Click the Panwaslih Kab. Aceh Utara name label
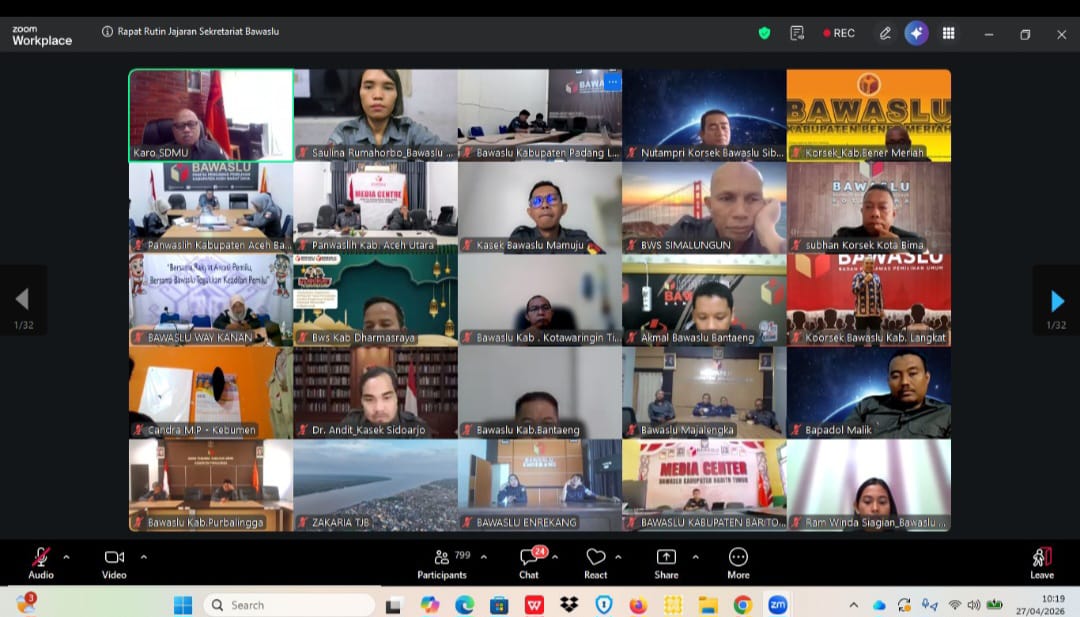The height and width of the screenshot is (617, 1080). [x=373, y=245]
